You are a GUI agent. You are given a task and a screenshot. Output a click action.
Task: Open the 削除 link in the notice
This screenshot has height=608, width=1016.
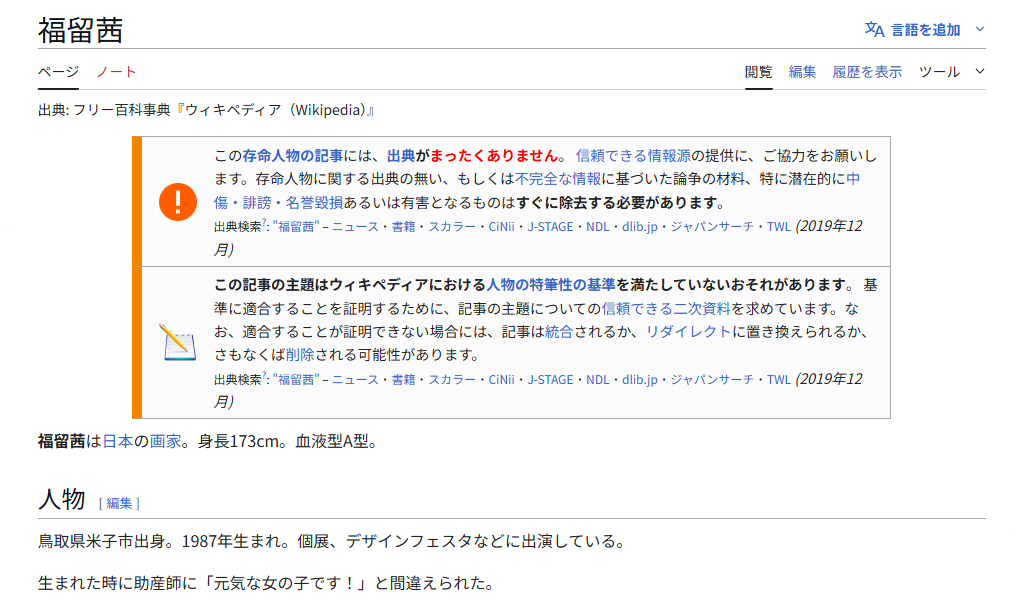coord(299,356)
